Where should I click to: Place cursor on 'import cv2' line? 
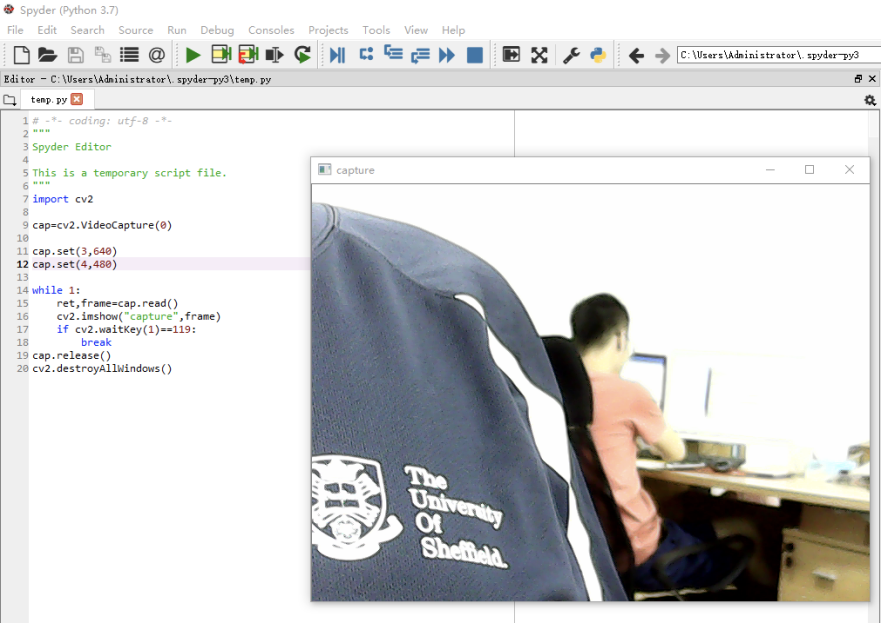click(63, 199)
